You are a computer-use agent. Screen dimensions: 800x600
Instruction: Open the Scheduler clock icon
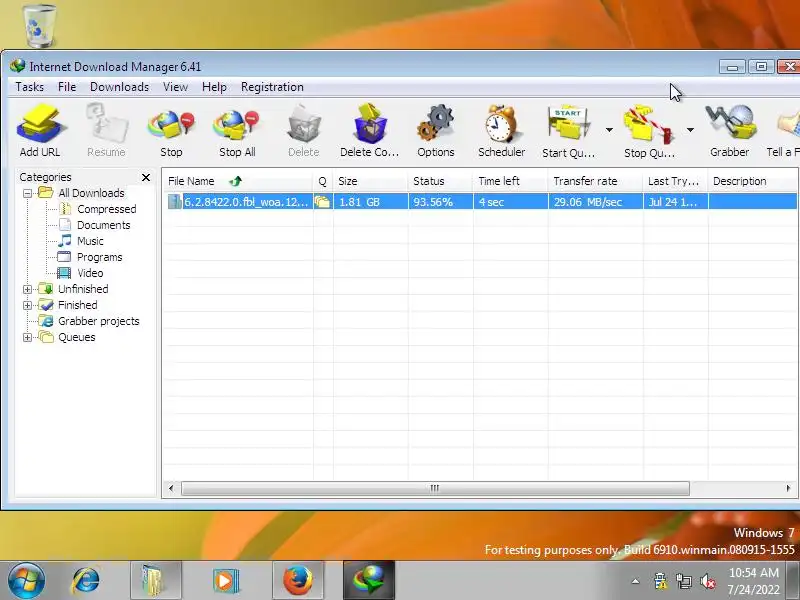click(x=502, y=130)
